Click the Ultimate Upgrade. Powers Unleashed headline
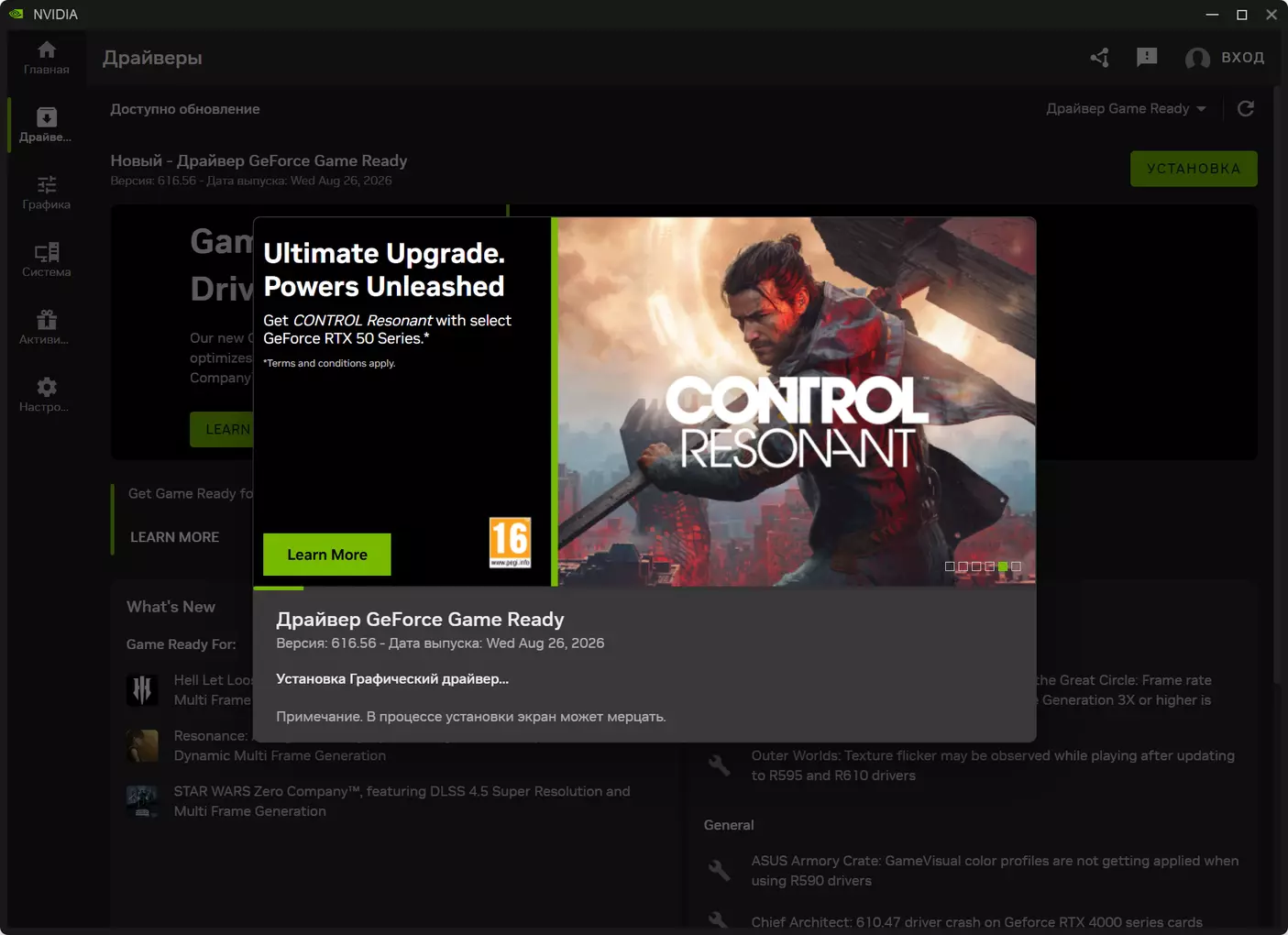Screen dimensions: 1288x935 coord(384,269)
